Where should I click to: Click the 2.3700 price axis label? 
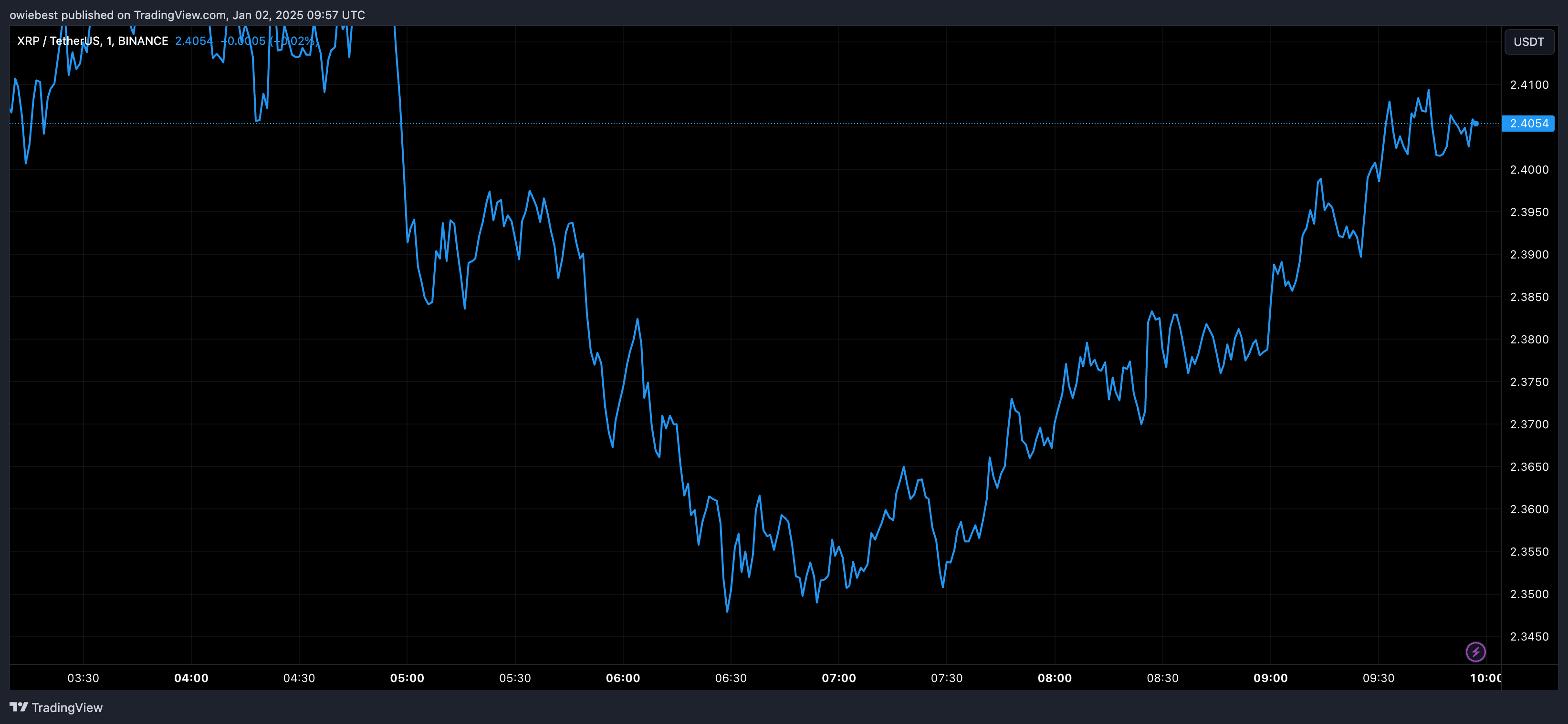point(1529,424)
